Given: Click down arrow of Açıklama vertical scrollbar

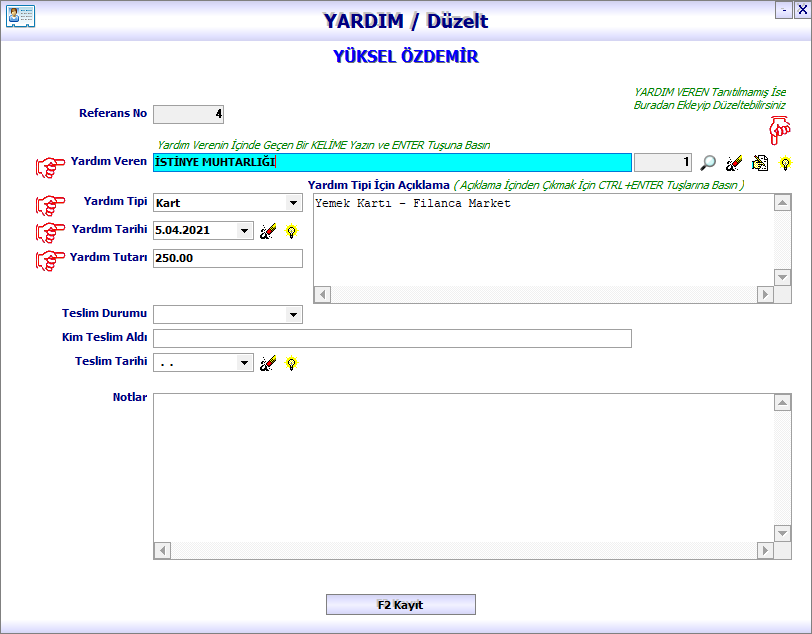Looking at the screenshot, I should coord(783,277).
